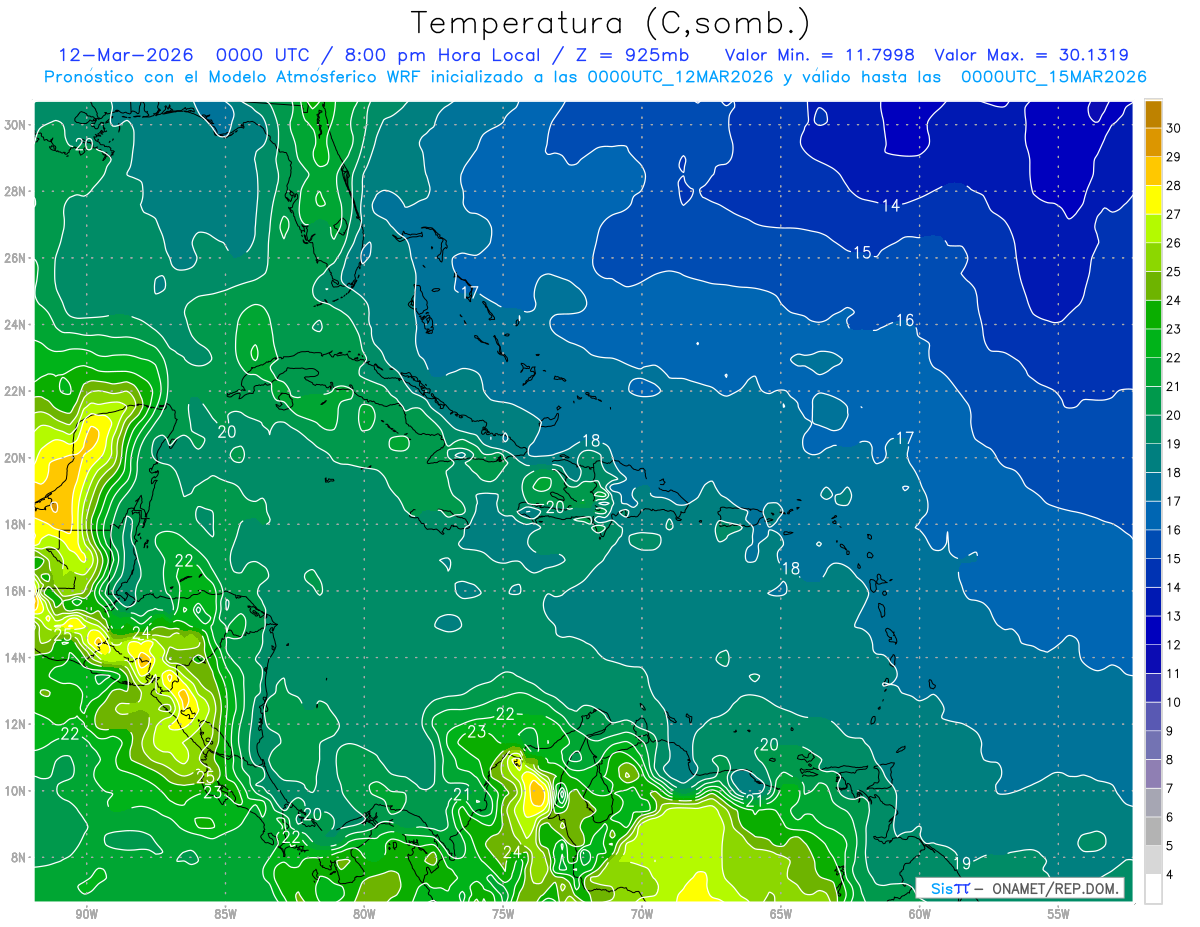The width and height of the screenshot is (1200, 927).
Task: Click the "25" label on the color legend
Action: click(x=1174, y=272)
